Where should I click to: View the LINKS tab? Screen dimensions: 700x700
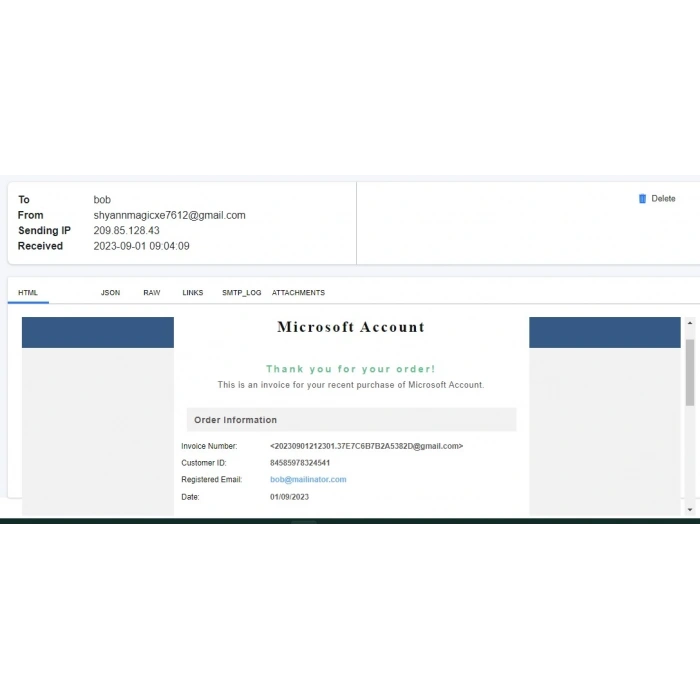coord(192,293)
